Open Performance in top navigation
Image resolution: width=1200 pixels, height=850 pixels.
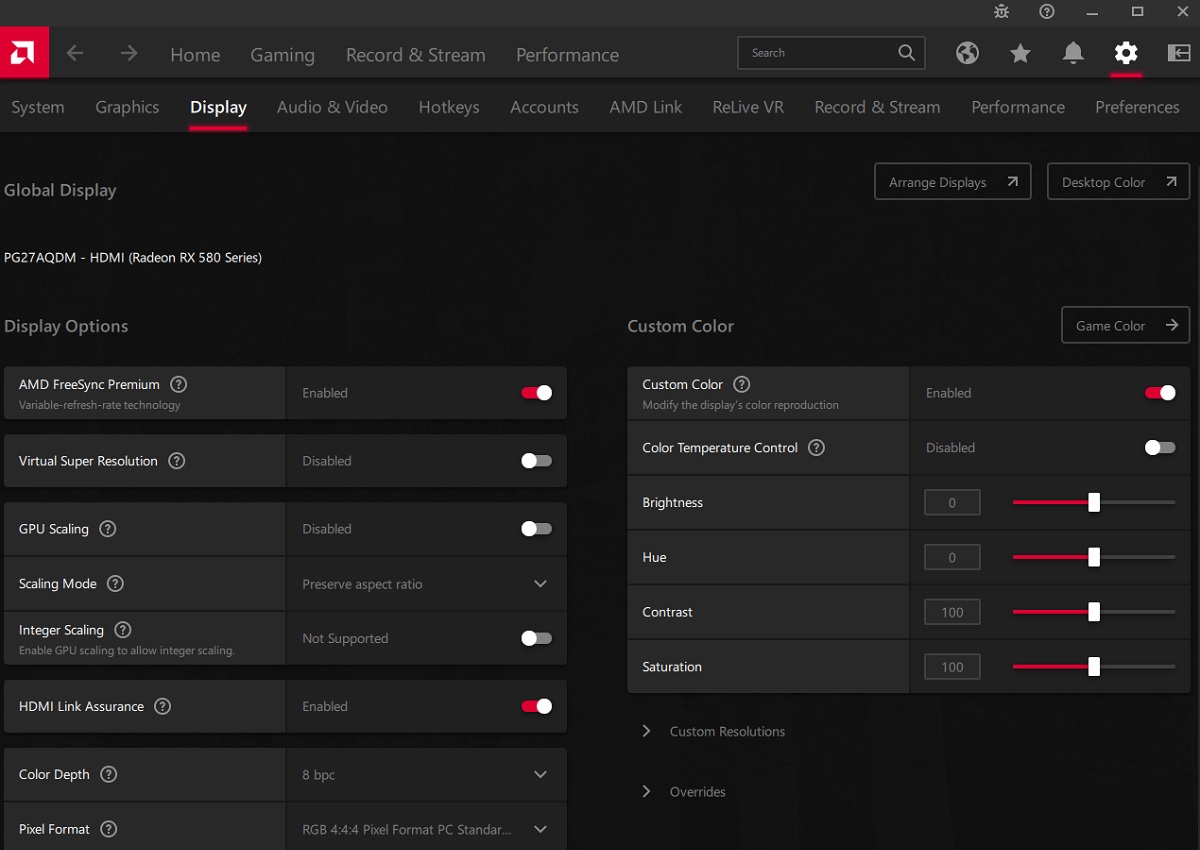(567, 55)
